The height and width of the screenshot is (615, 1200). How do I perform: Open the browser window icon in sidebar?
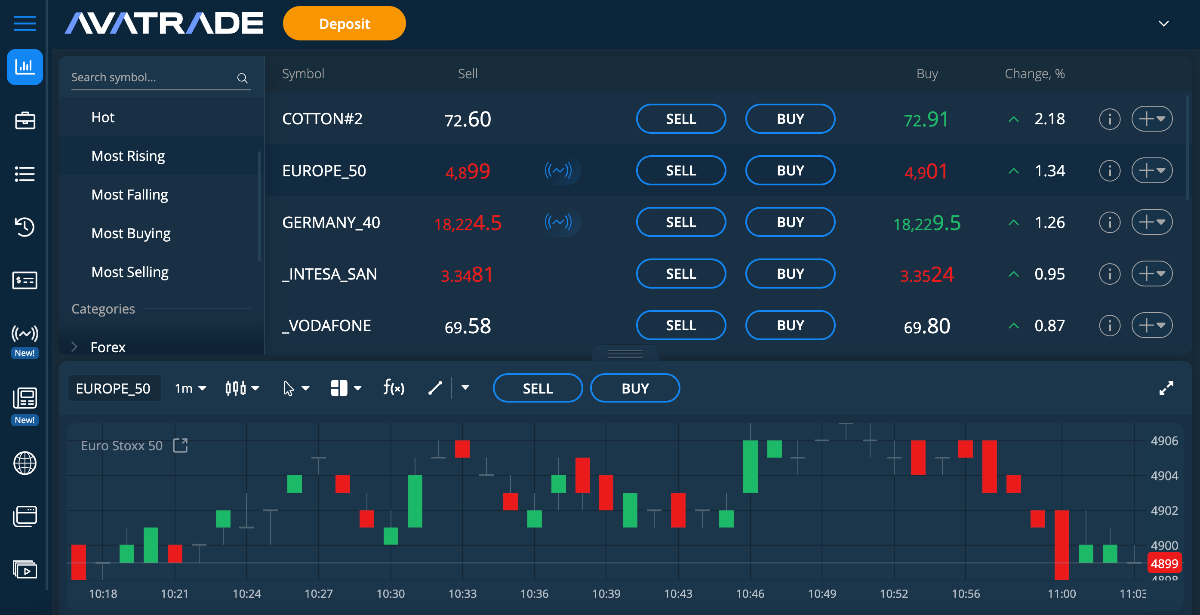point(24,517)
